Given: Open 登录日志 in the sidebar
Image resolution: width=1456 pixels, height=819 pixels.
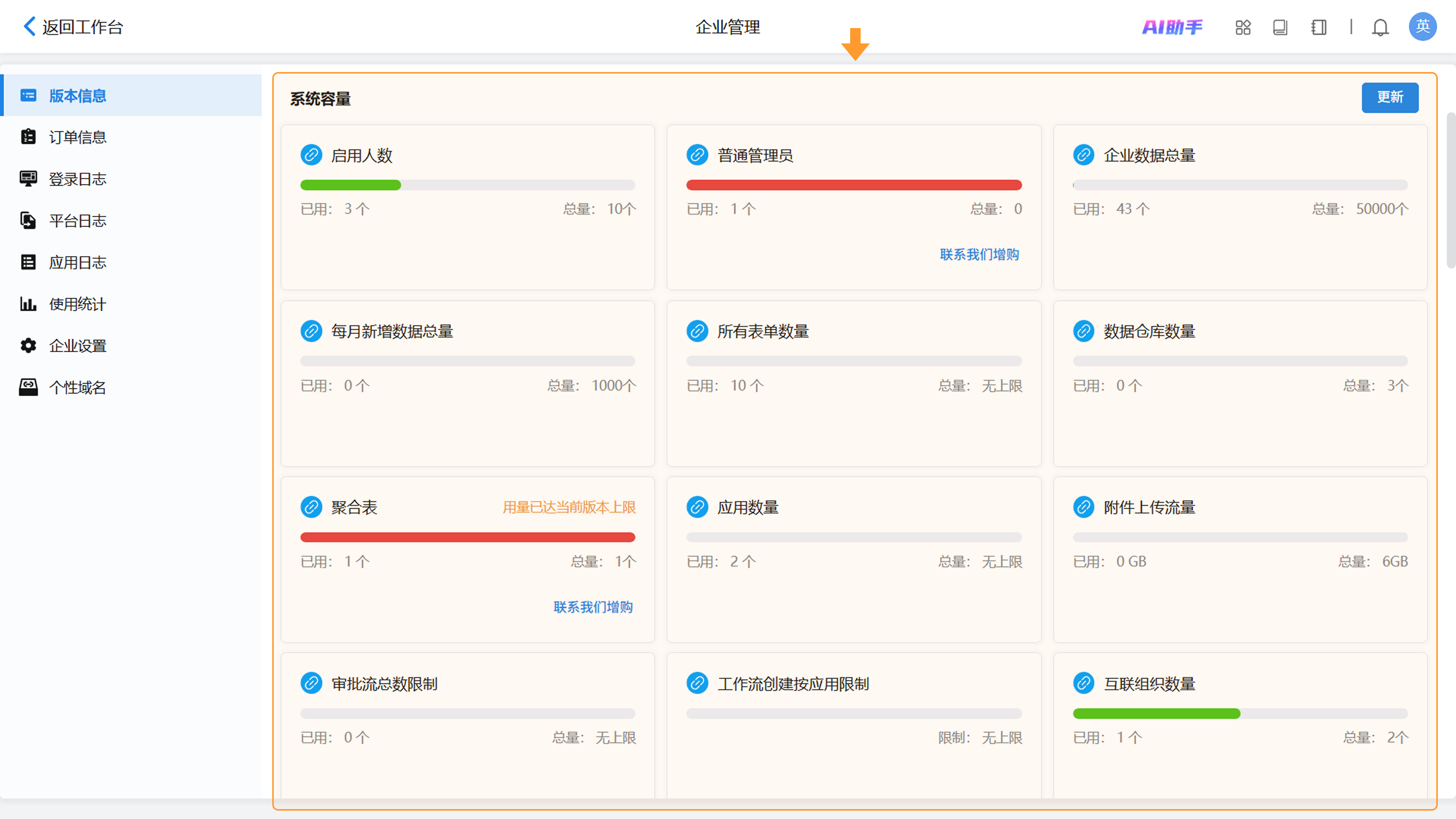Looking at the screenshot, I should 131,179.
